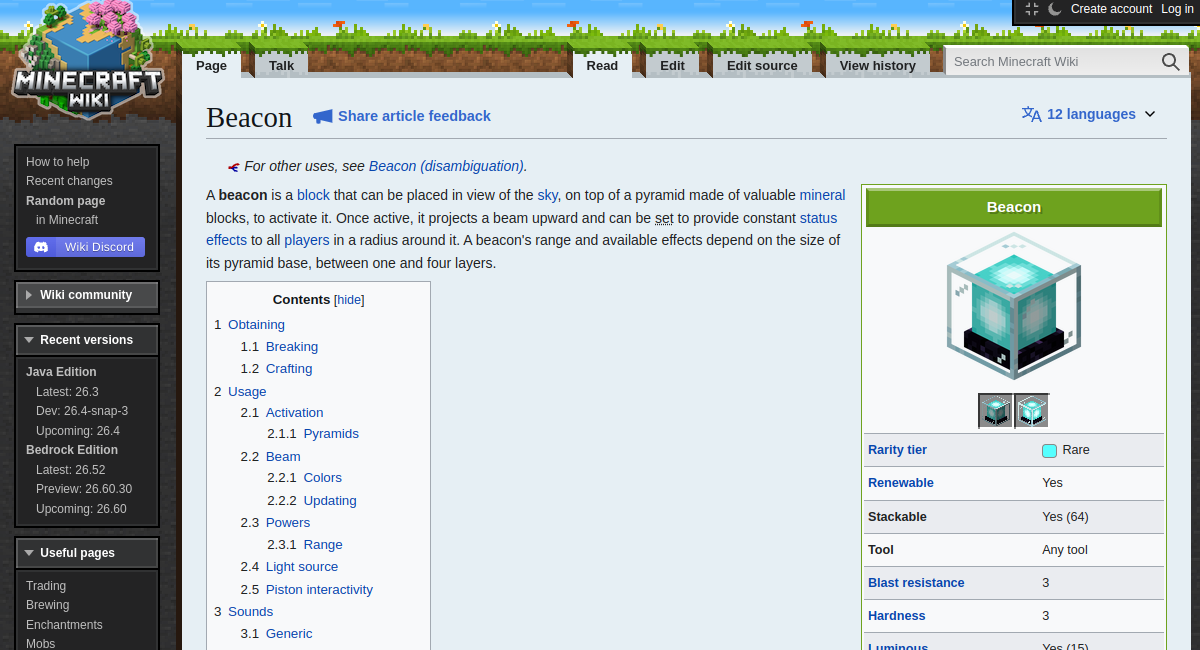Open Brewing in Useful pages
The height and width of the screenshot is (650, 1200).
click(x=48, y=605)
